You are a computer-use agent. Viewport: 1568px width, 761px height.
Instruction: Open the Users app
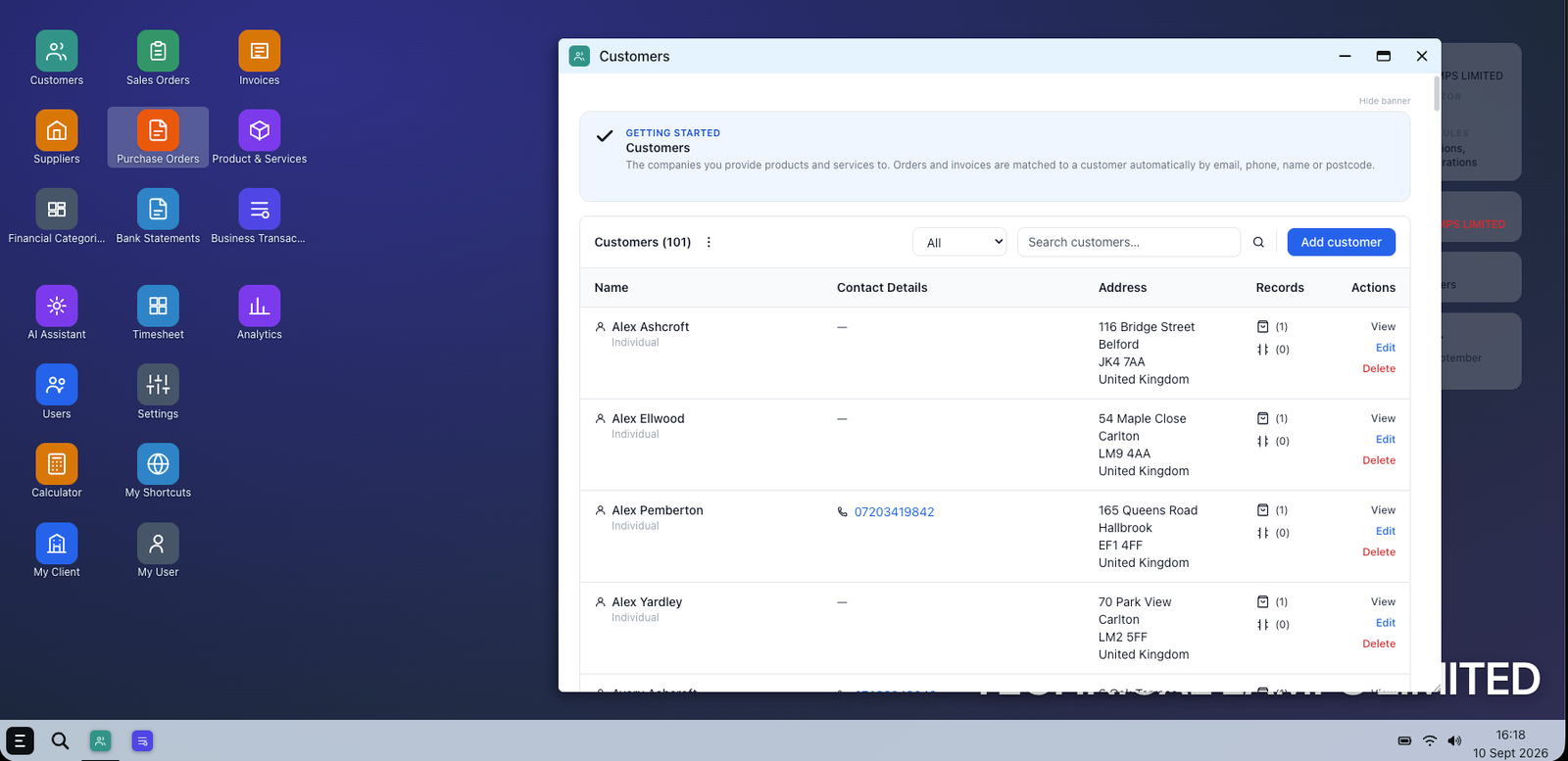(57, 392)
